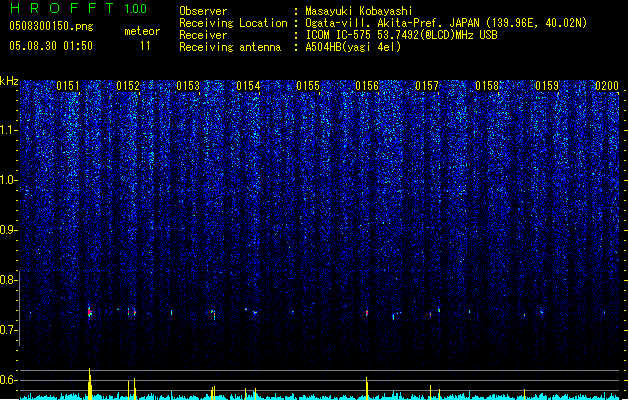This screenshot has height=400, width=629.
Task: Click the 0152 time marker
Action: [x=128, y=86]
